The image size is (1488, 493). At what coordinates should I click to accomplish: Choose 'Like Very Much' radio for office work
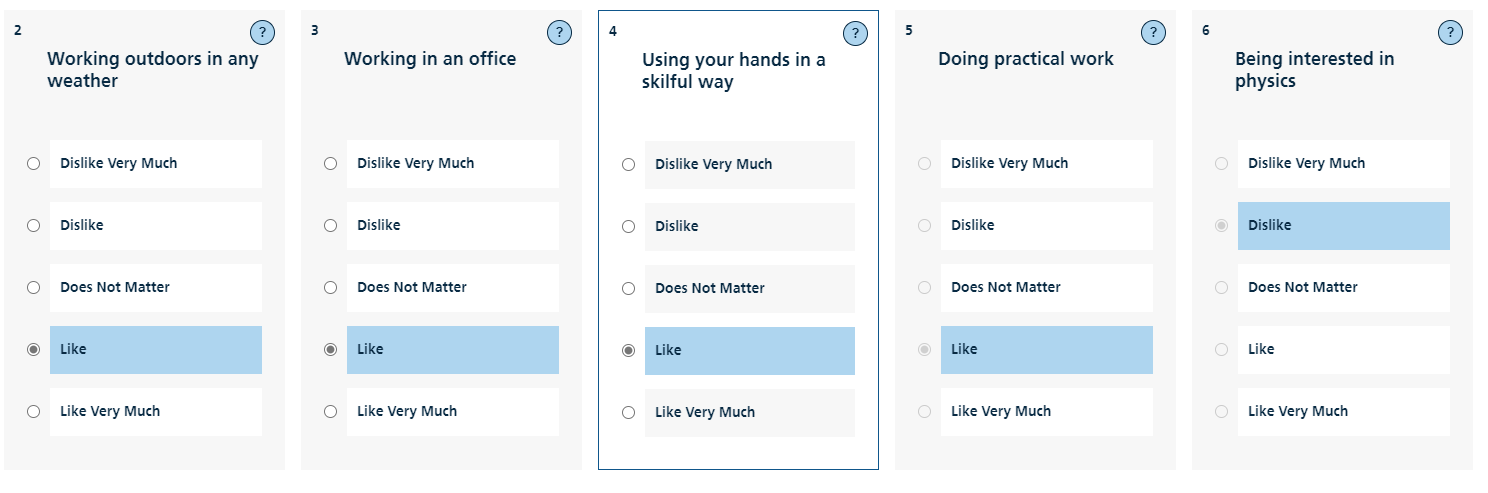coord(331,411)
